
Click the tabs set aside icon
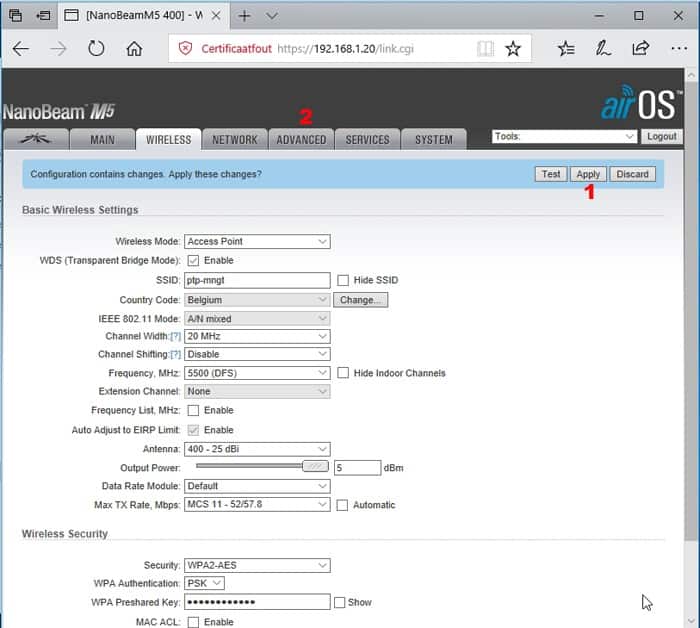[16, 16]
